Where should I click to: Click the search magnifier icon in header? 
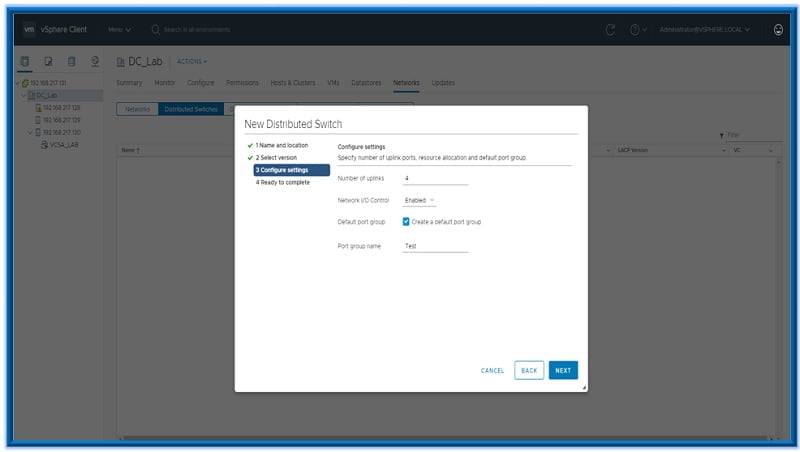point(156,29)
